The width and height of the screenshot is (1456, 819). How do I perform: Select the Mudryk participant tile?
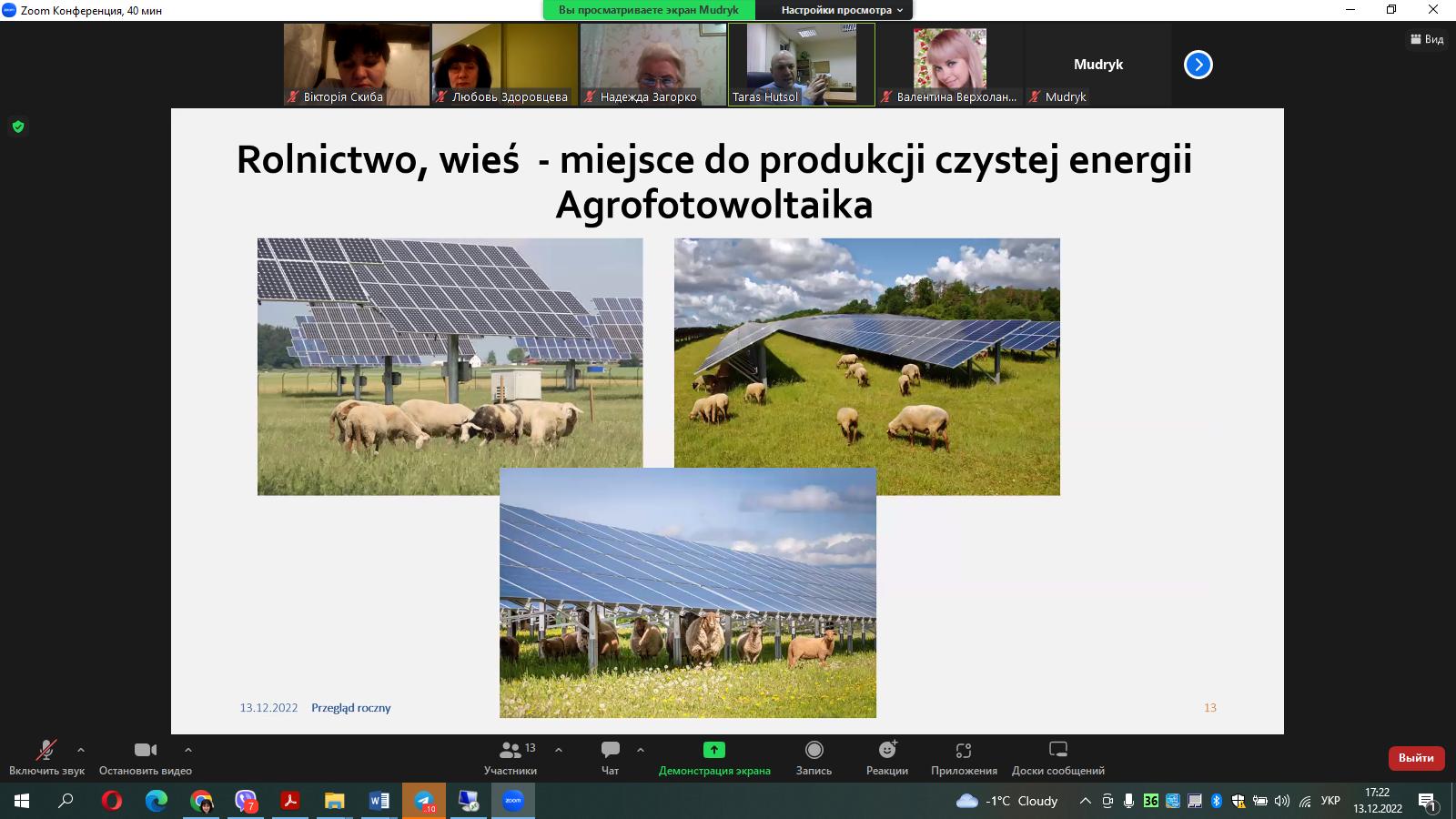[1098, 65]
